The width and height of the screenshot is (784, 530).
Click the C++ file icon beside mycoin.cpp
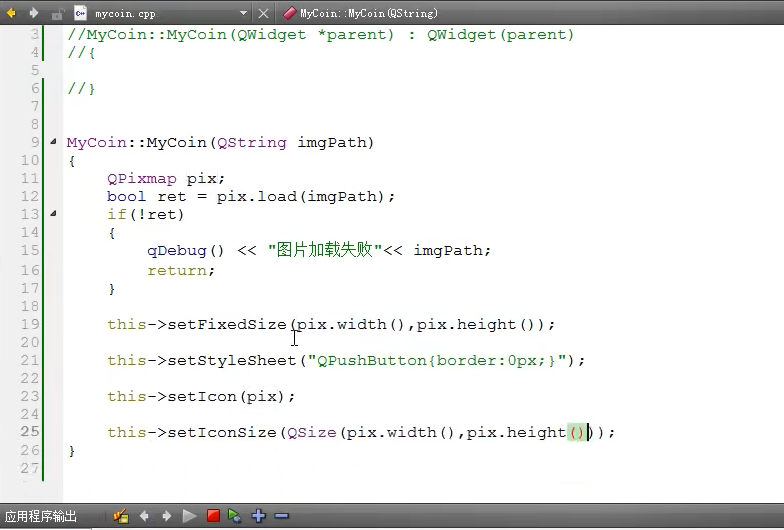80,13
